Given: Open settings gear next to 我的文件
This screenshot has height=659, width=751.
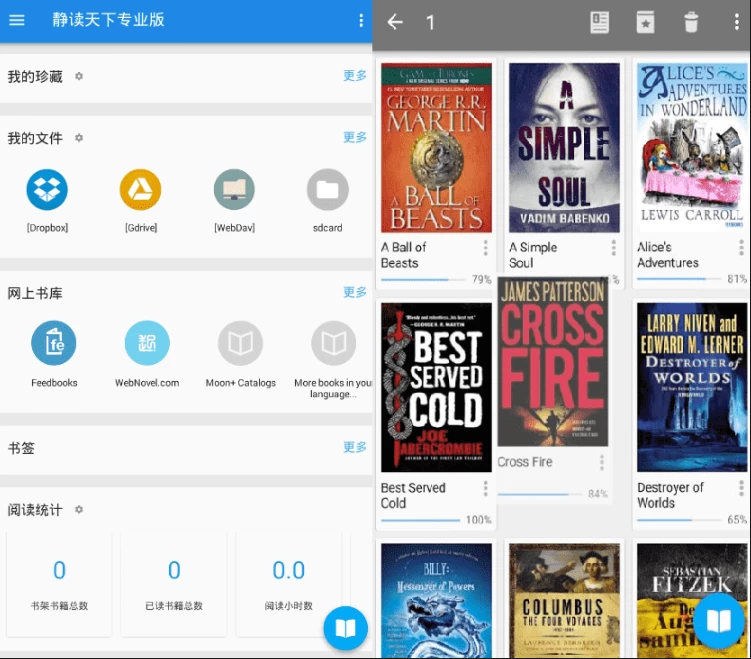Looking at the screenshot, I should pyautogui.click(x=79, y=138).
